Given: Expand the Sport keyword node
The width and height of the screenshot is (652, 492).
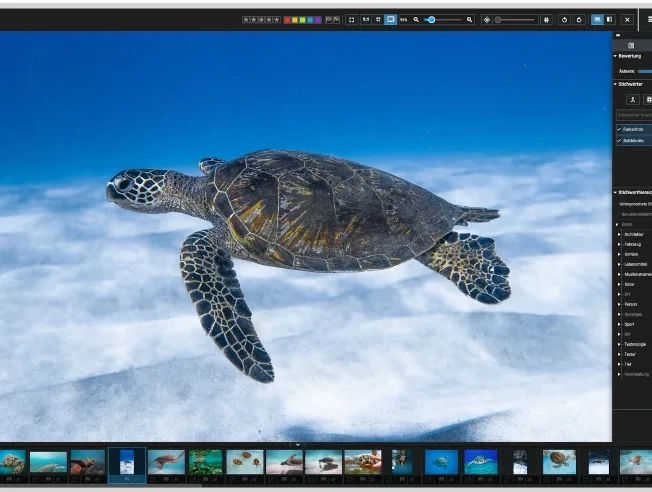Looking at the screenshot, I should click(x=619, y=324).
